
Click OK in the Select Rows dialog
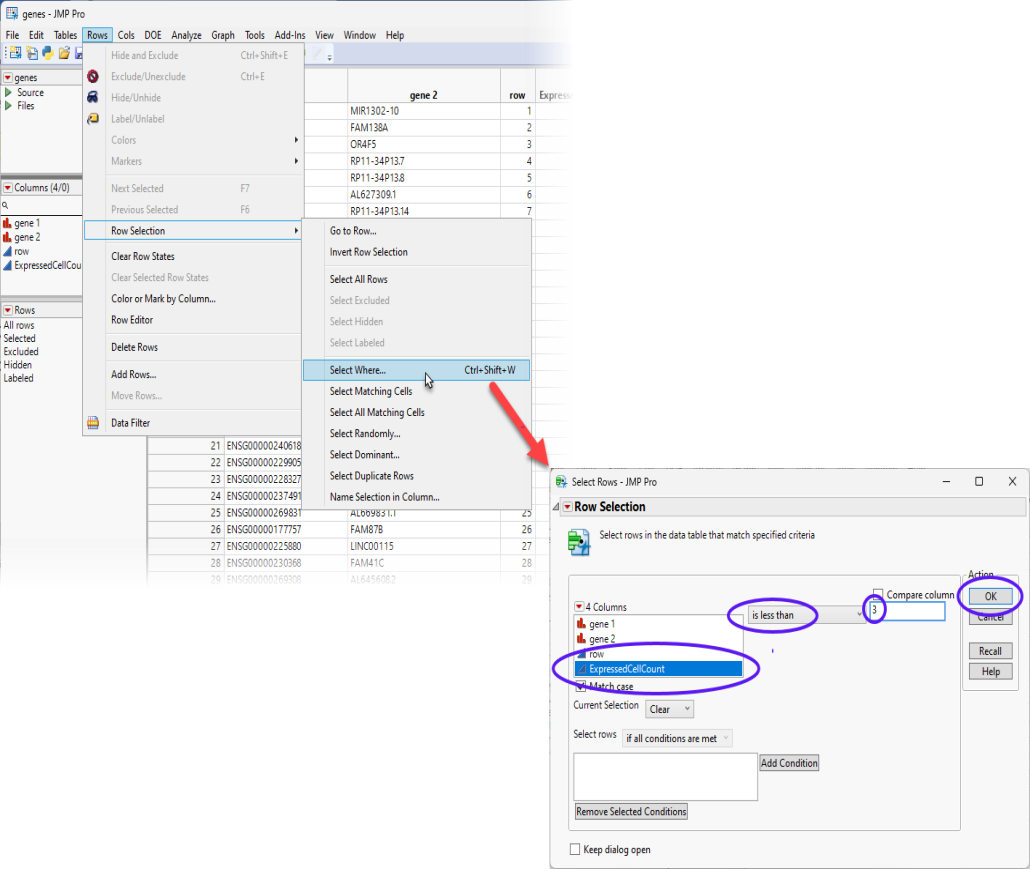tap(991, 596)
